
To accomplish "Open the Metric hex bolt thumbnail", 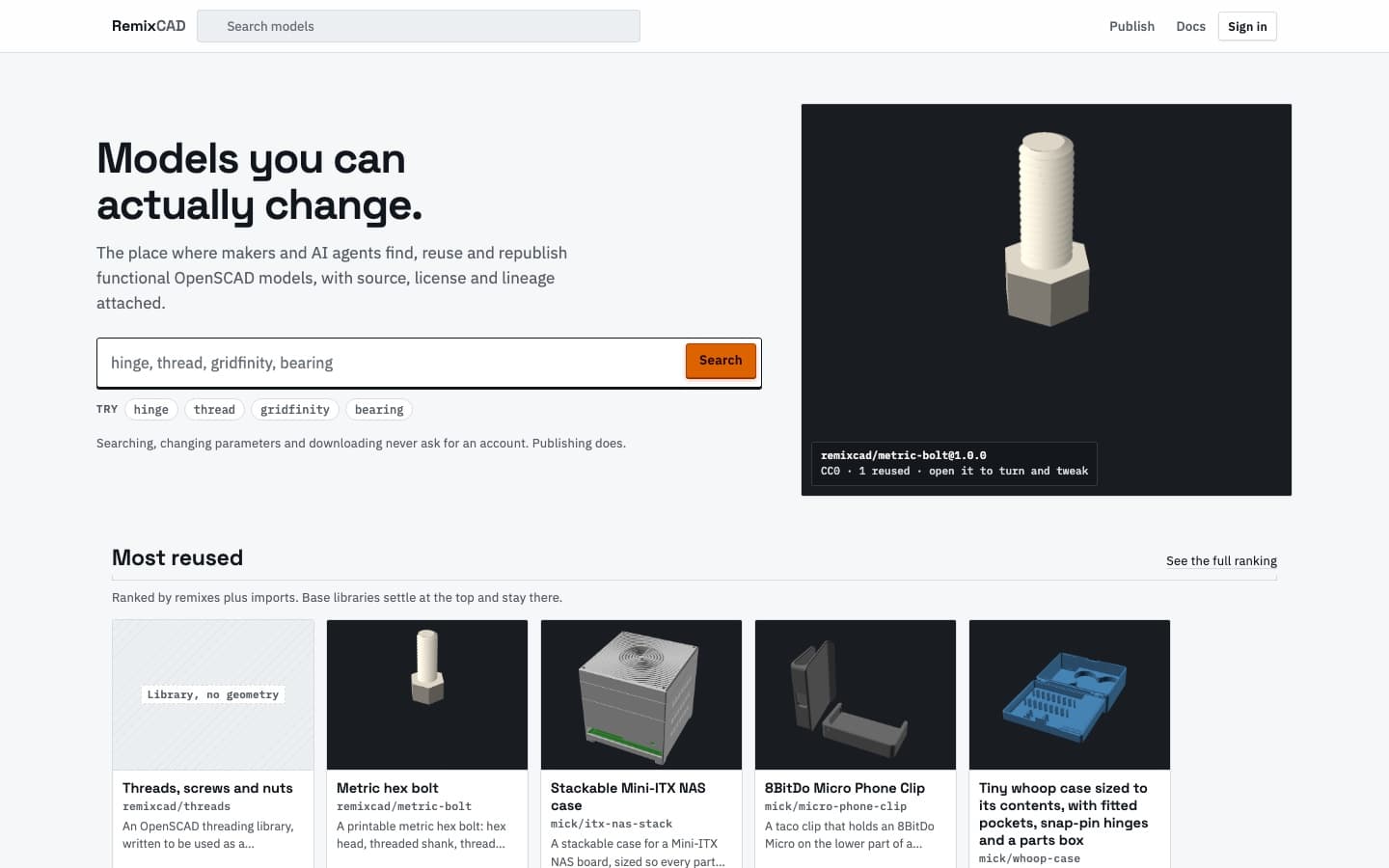I will [x=427, y=694].
